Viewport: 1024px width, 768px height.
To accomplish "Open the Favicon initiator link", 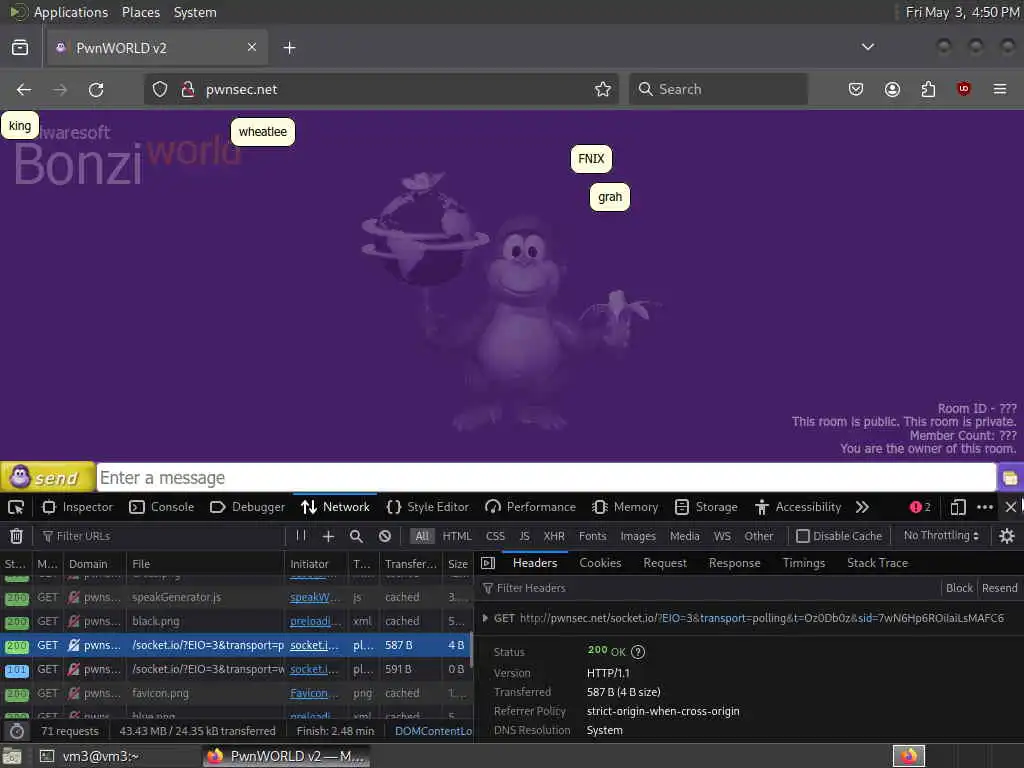I will point(314,694).
